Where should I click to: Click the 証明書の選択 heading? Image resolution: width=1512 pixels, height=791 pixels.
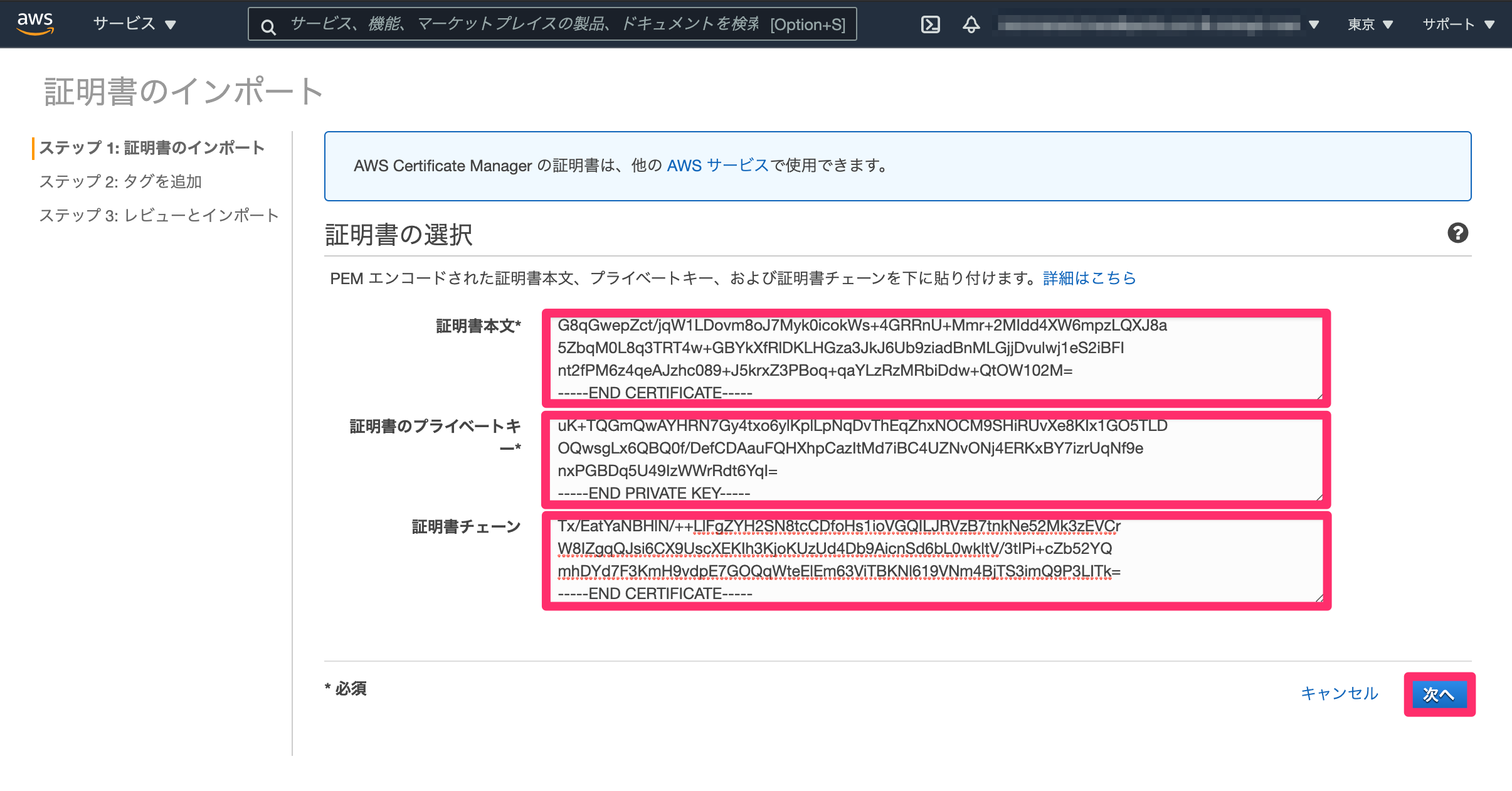click(x=399, y=235)
